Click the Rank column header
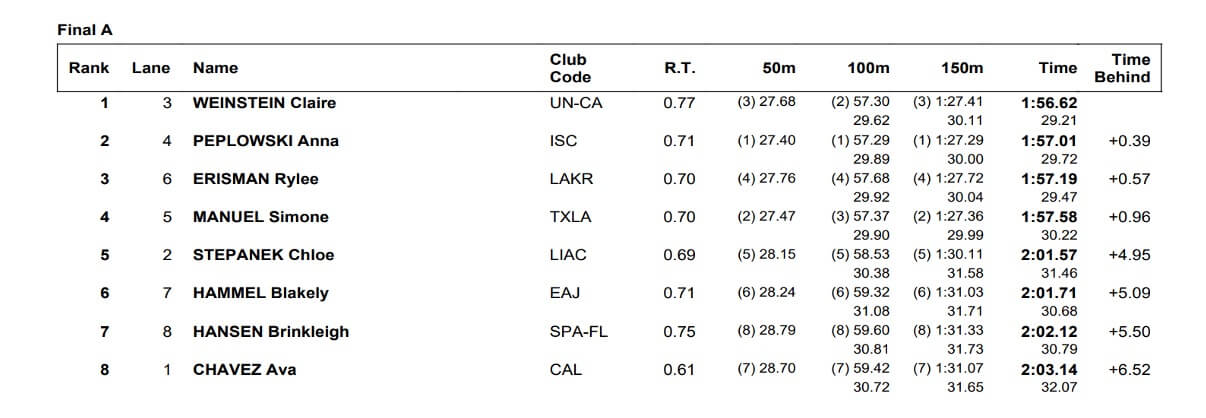Viewport: 1206px width, 418px height. 89,68
